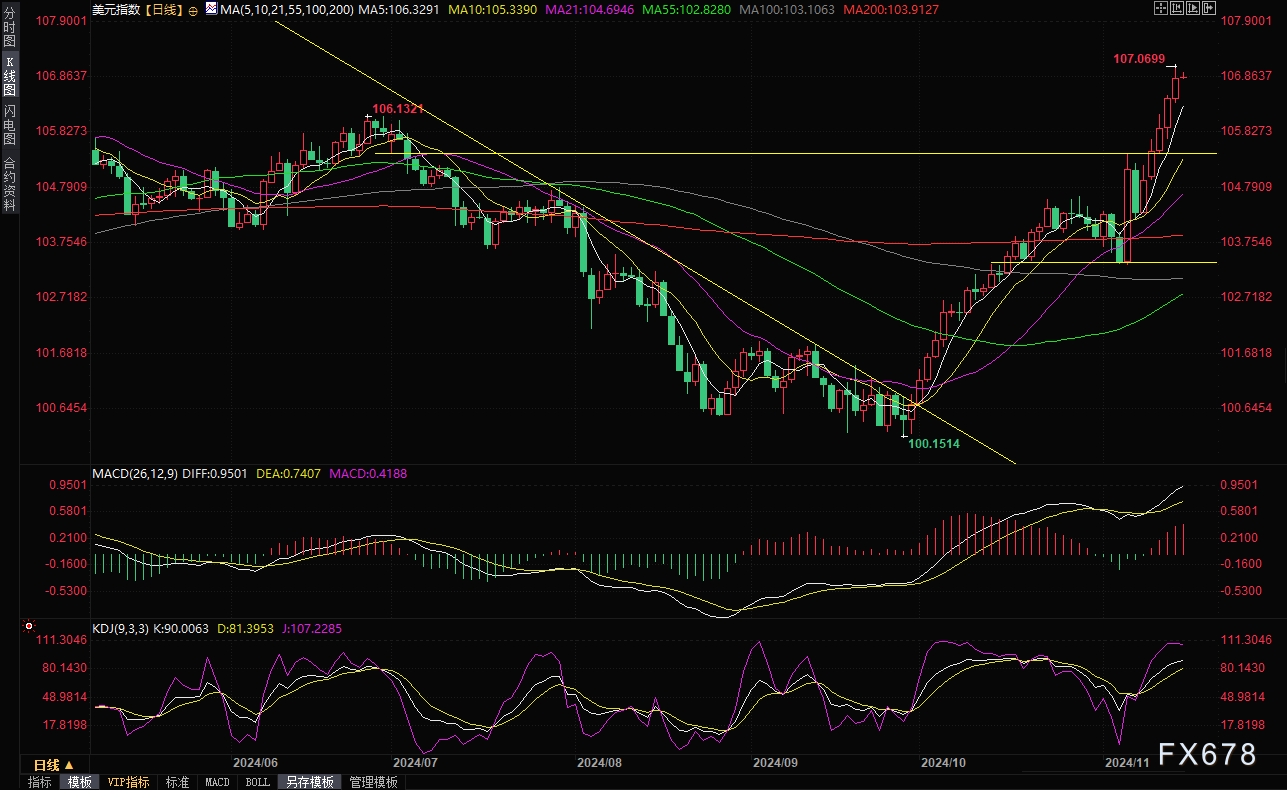This screenshot has height=790, width=1287.
Task: Click the 管理模板 button
Action: (373, 782)
